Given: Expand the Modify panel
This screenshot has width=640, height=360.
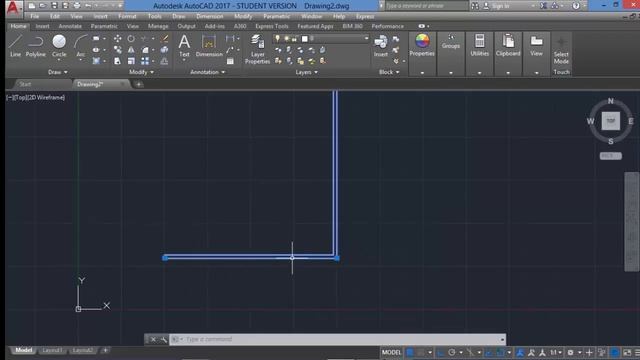Looking at the screenshot, I should (141, 72).
